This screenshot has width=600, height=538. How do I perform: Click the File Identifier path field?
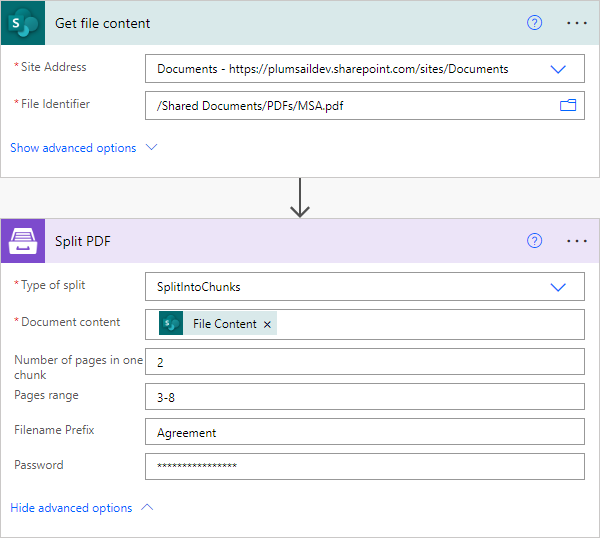365,106
